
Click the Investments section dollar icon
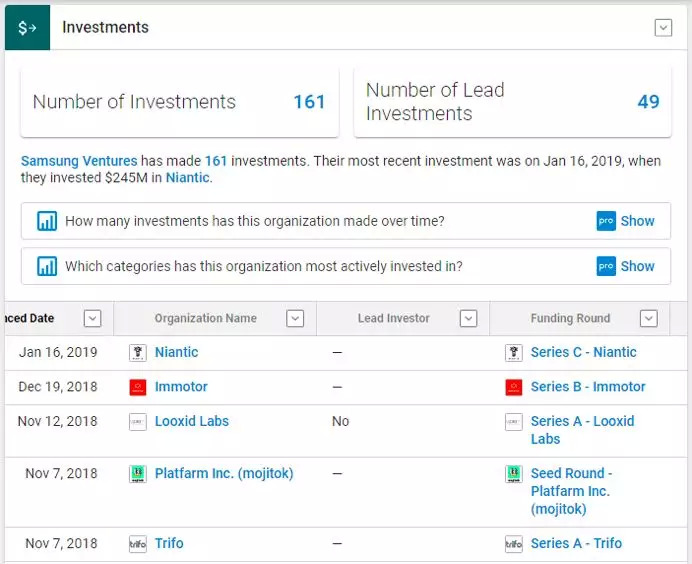(27, 27)
